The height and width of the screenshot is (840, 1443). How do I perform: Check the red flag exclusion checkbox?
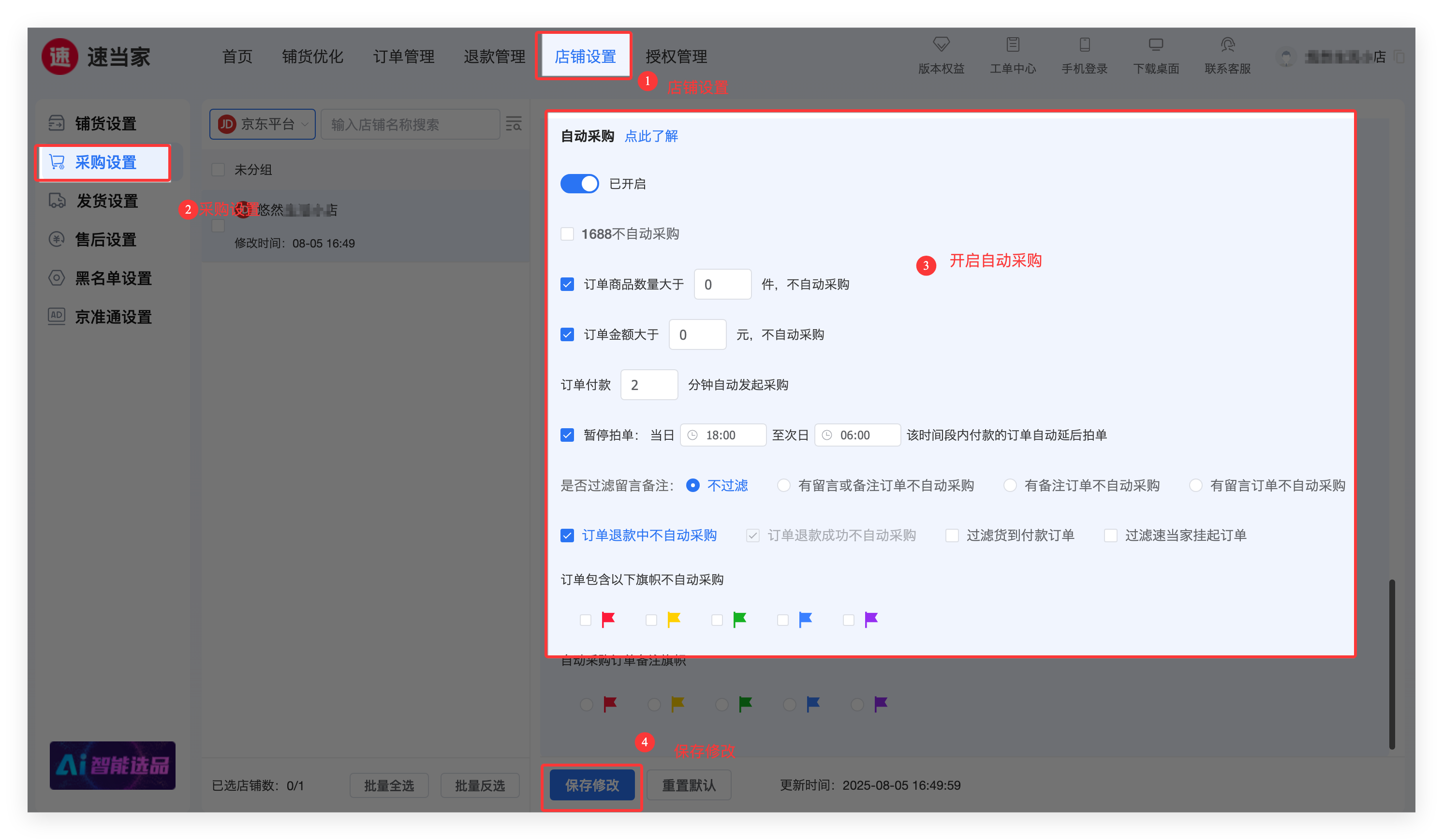tap(585, 620)
